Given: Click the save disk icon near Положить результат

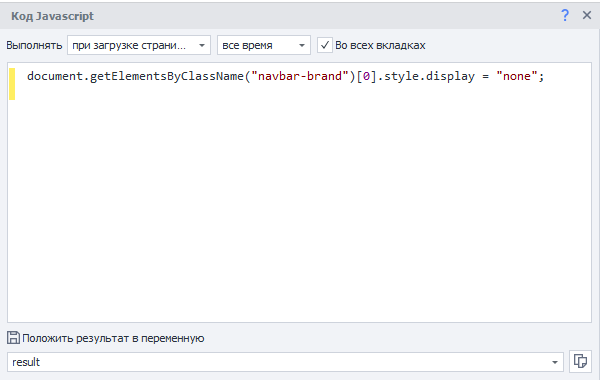Looking at the screenshot, I should coord(13,338).
